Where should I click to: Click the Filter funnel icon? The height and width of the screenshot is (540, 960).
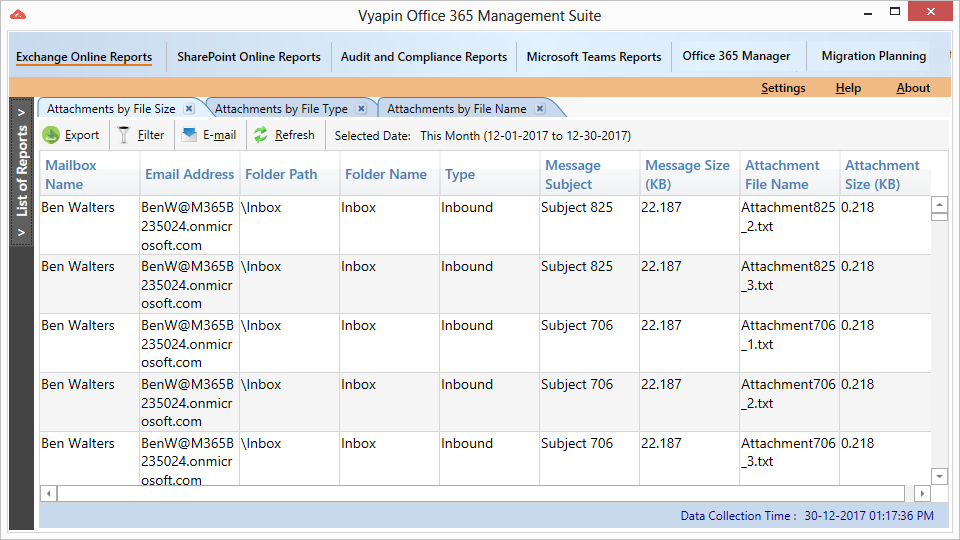click(x=124, y=135)
